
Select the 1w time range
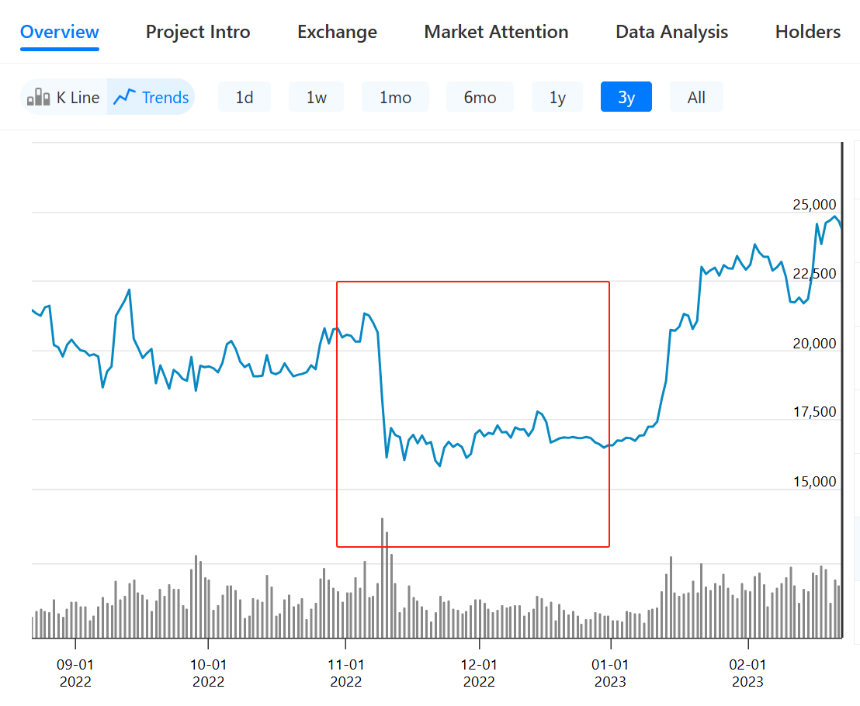click(x=316, y=97)
